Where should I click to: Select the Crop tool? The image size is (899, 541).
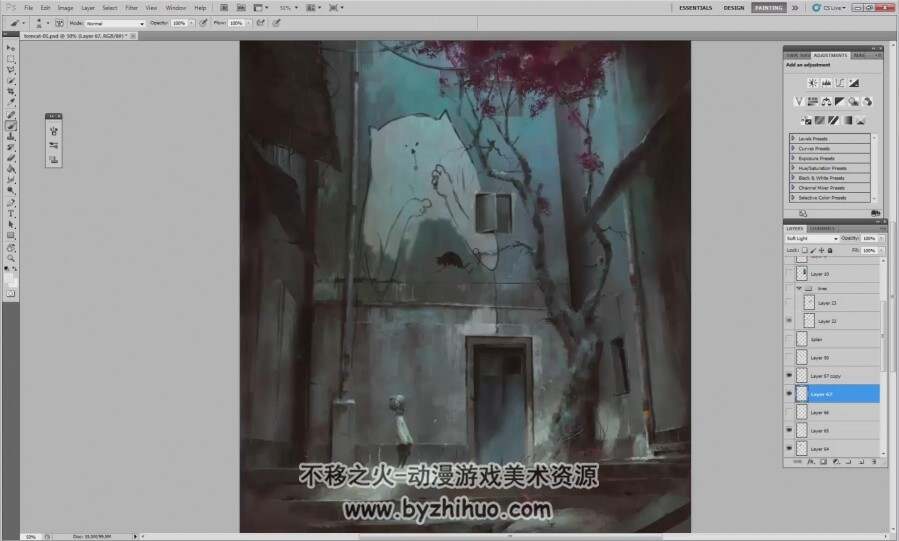[10, 92]
